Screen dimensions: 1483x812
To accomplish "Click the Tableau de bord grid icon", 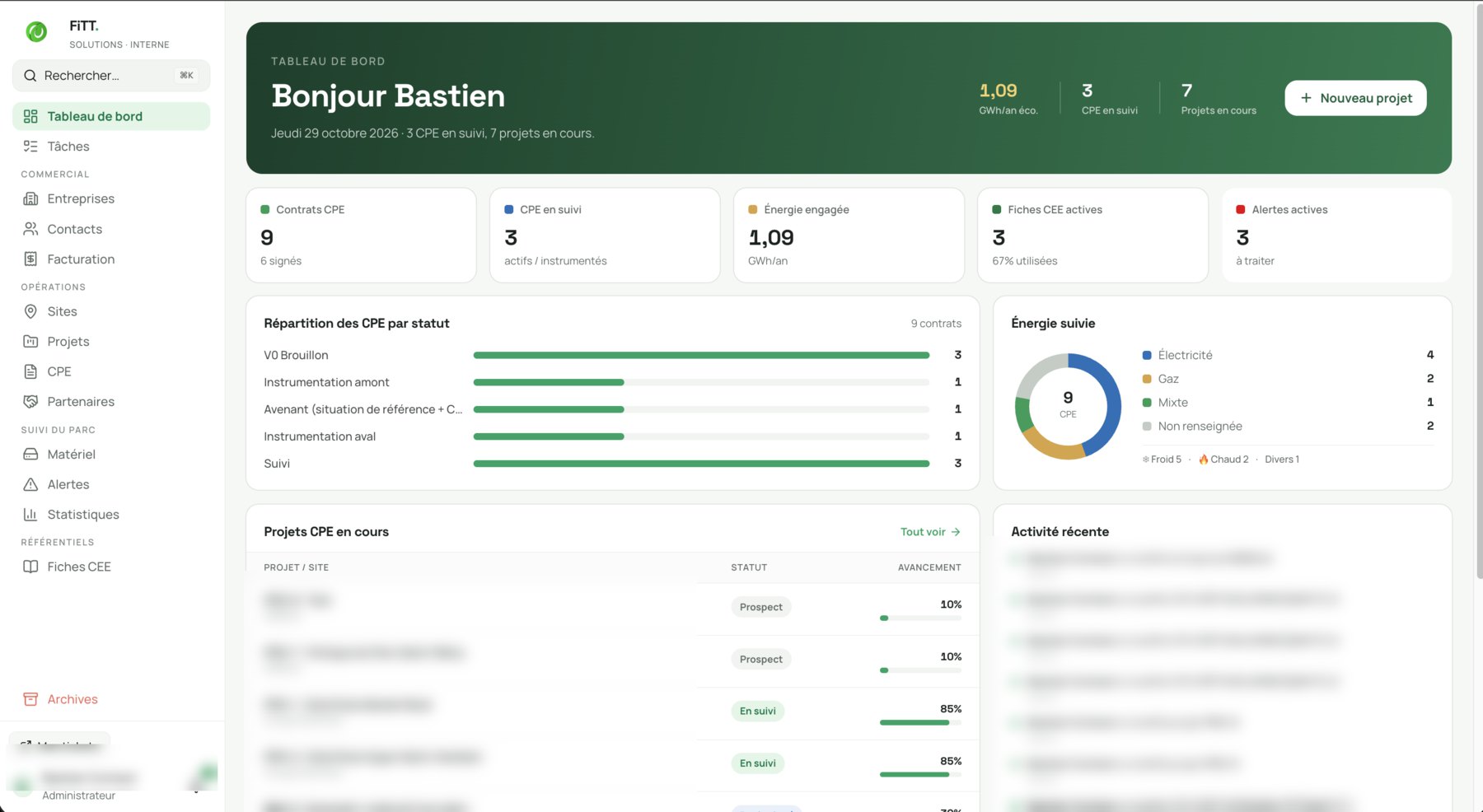I will click(30, 116).
